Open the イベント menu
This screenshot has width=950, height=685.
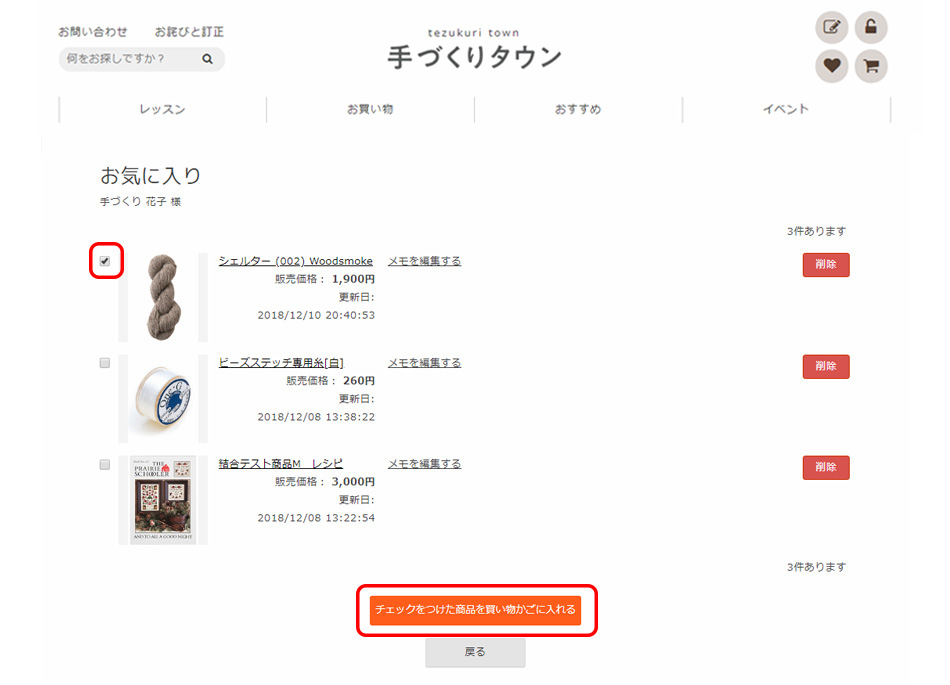[786, 109]
